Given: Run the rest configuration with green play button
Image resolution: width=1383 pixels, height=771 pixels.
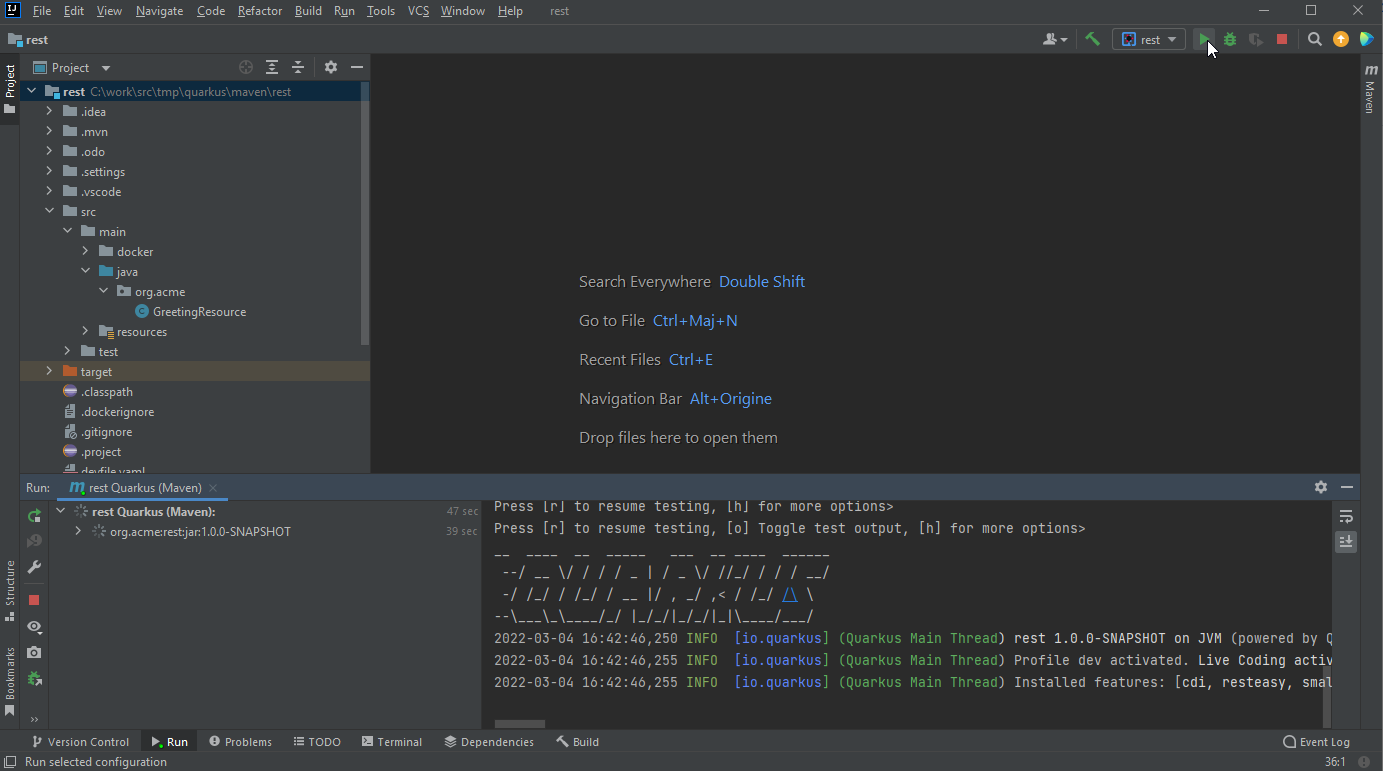Looking at the screenshot, I should coord(1204,39).
